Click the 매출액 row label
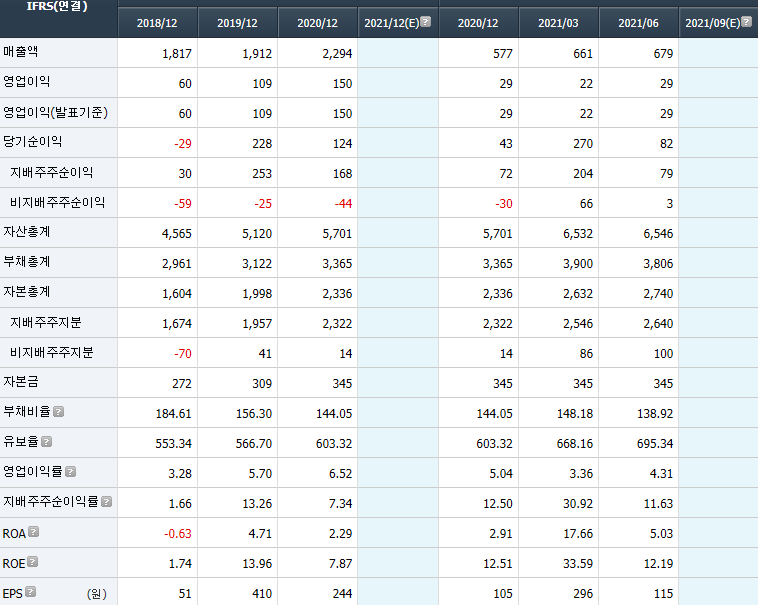The height and width of the screenshot is (605, 758). point(21,52)
